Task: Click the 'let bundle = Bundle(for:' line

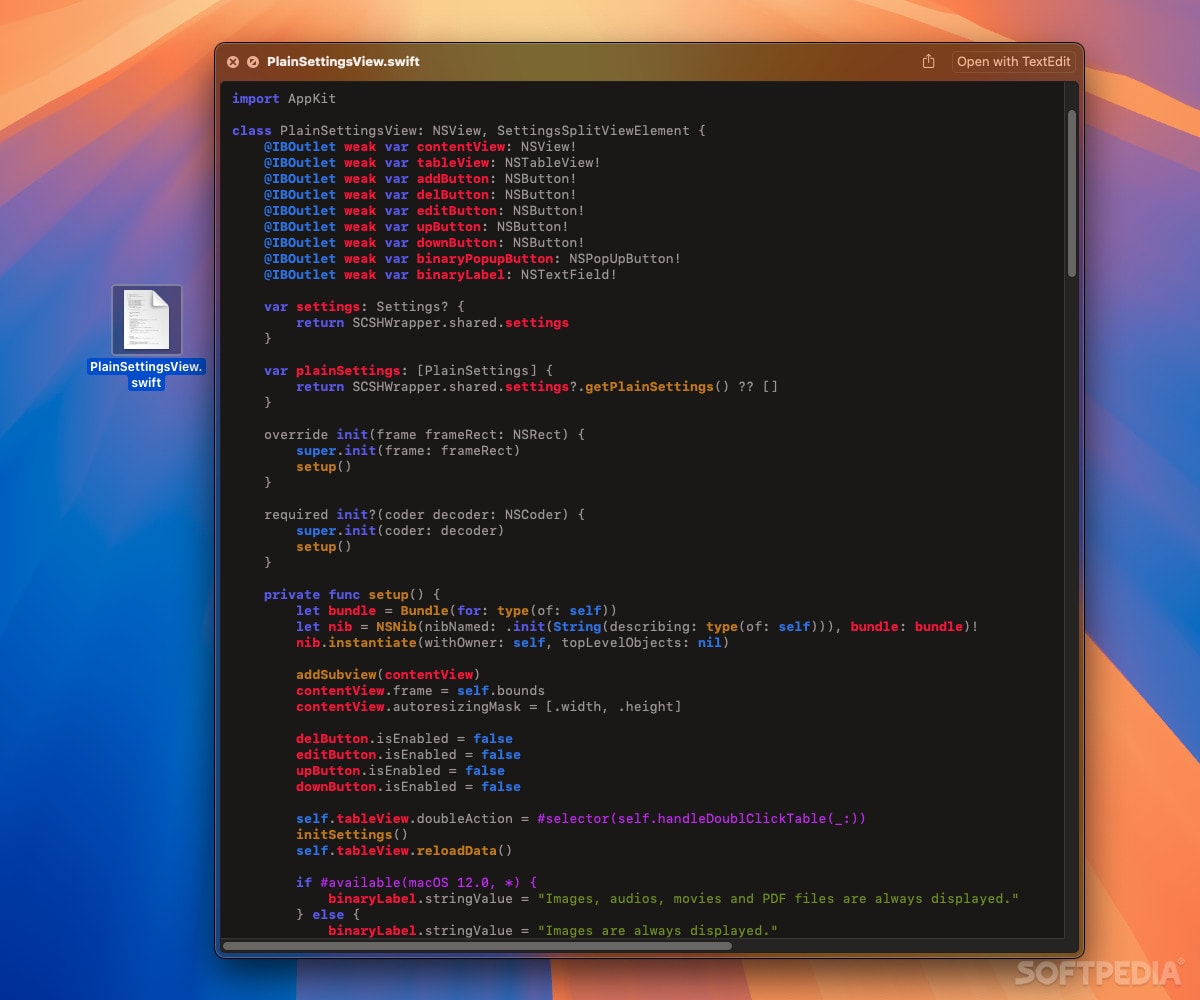Action: [456, 611]
